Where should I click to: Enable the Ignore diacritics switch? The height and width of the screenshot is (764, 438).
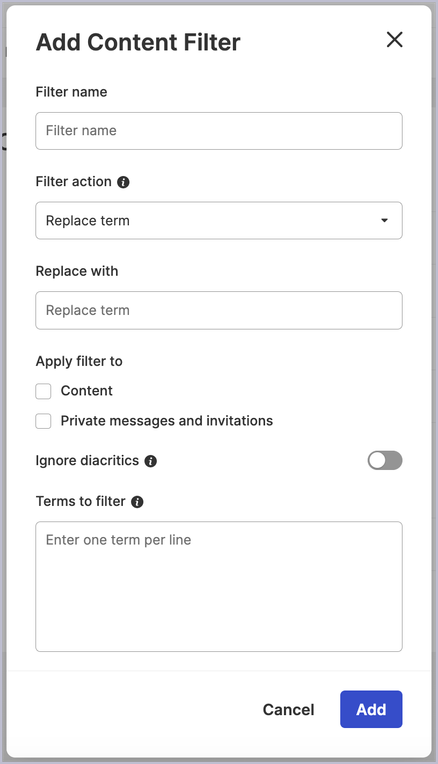pos(385,460)
